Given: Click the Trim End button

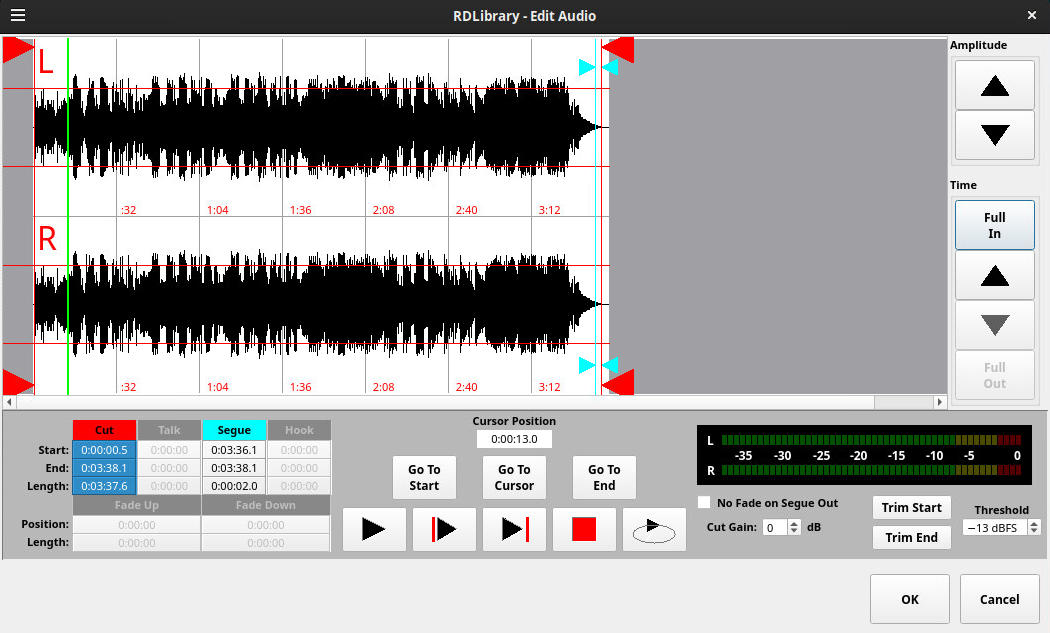Looking at the screenshot, I should pyautogui.click(x=911, y=537).
